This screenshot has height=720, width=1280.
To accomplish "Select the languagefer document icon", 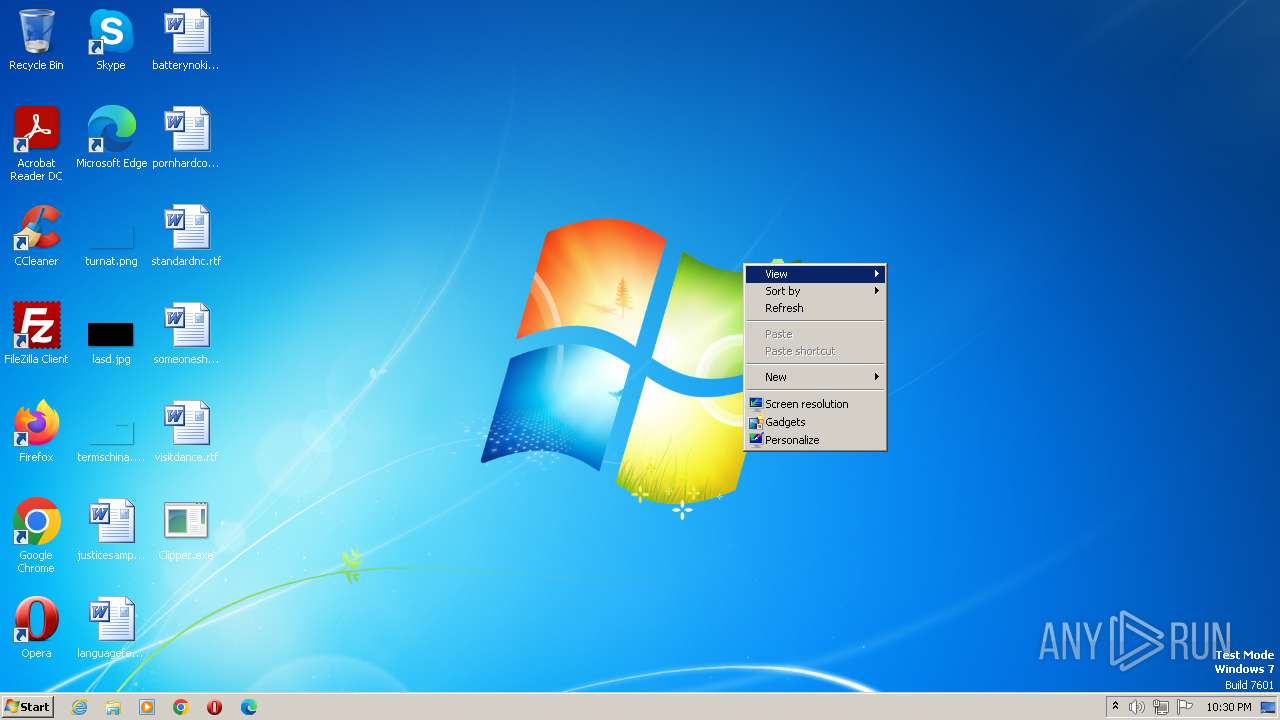I will (111, 628).
